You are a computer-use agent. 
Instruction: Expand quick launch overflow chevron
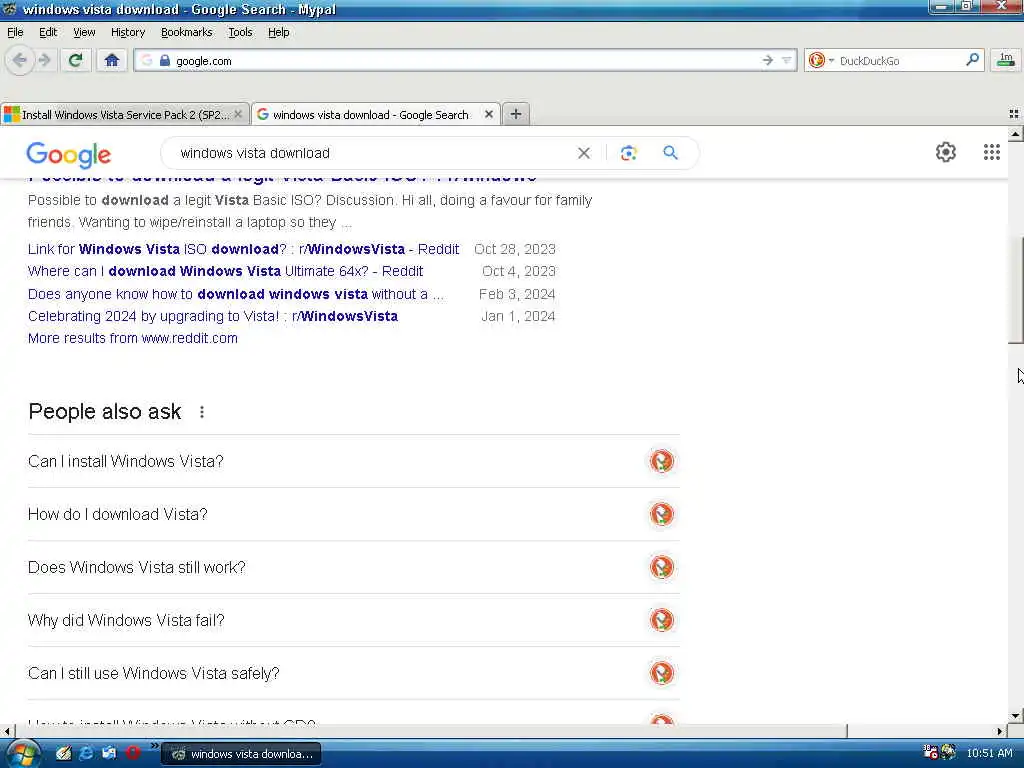(x=154, y=745)
